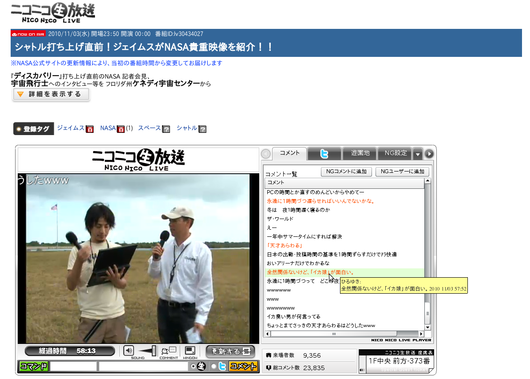Adjust the volume slider handle
This screenshot has height=379, width=530.
click(153, 351)
